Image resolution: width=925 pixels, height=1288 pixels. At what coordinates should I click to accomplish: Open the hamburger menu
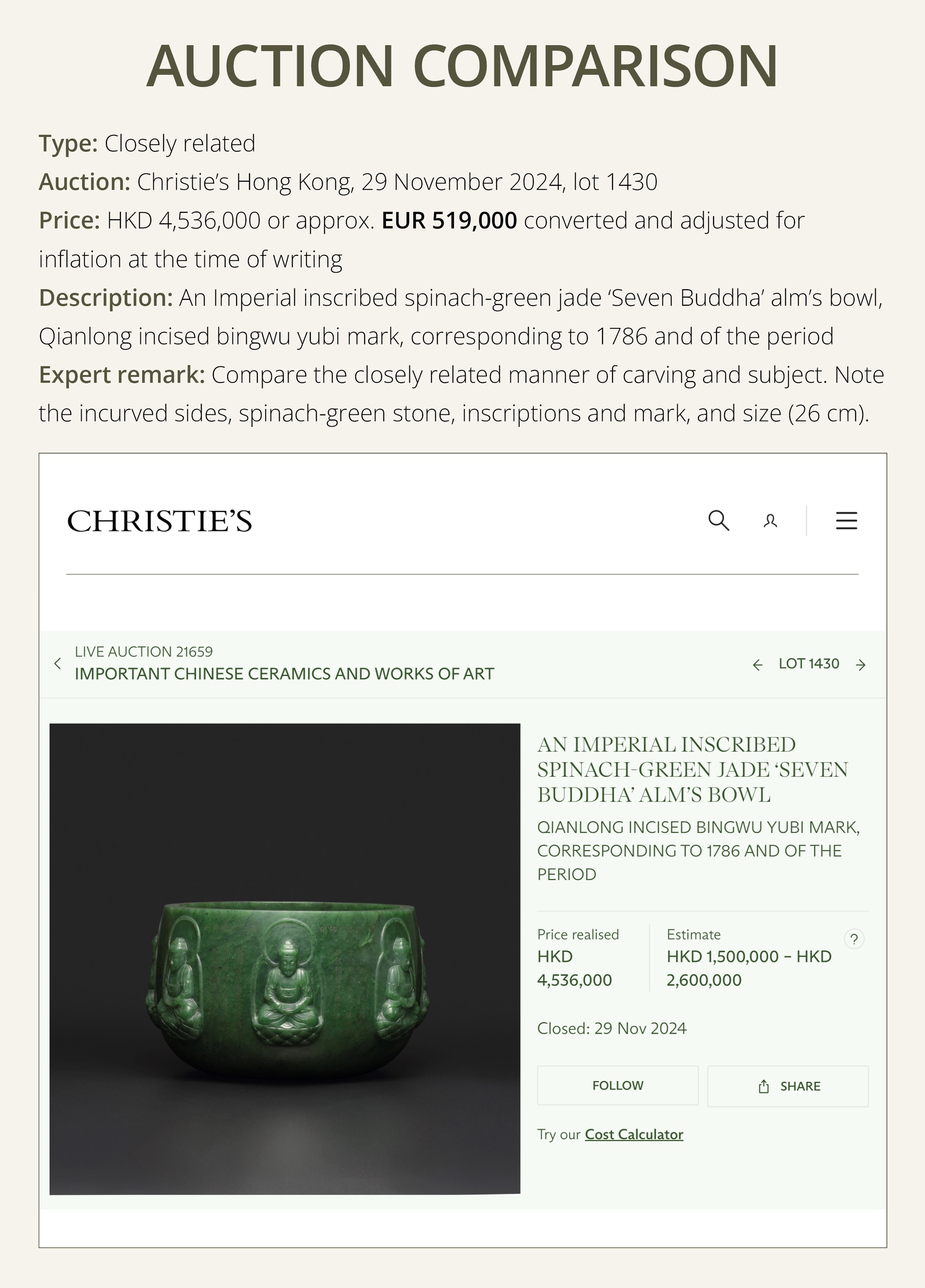click(846, 520)
